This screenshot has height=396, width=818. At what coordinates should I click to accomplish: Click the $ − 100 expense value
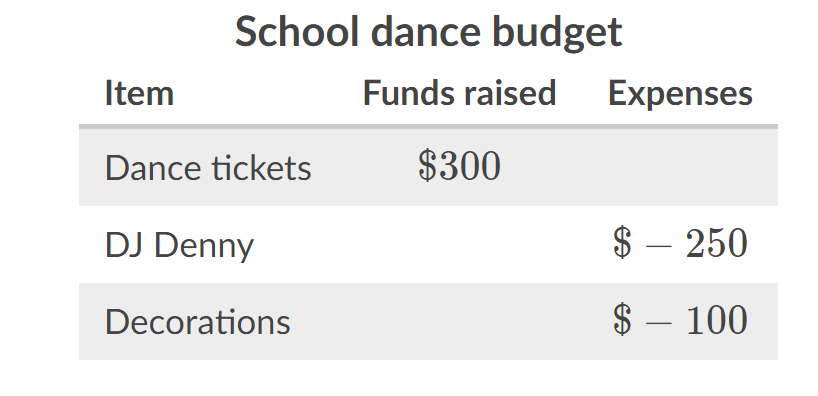[680, 320]
